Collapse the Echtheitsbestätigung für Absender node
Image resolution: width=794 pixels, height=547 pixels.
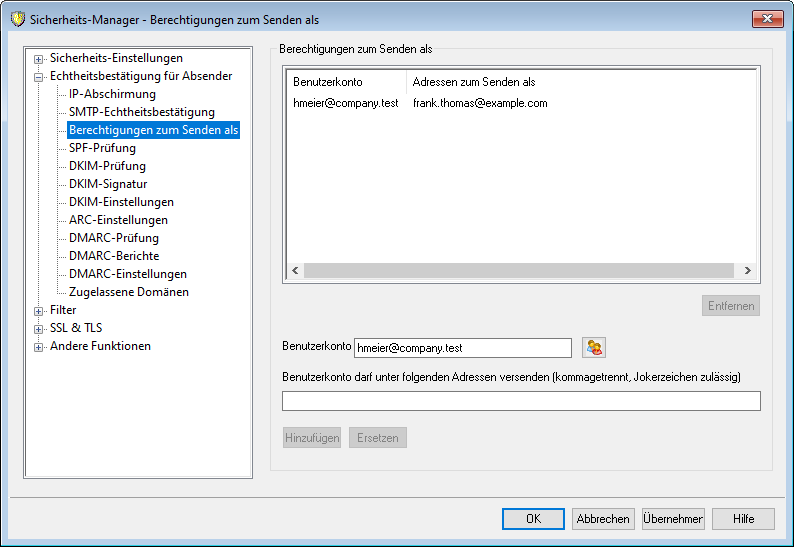pos(39,76)
